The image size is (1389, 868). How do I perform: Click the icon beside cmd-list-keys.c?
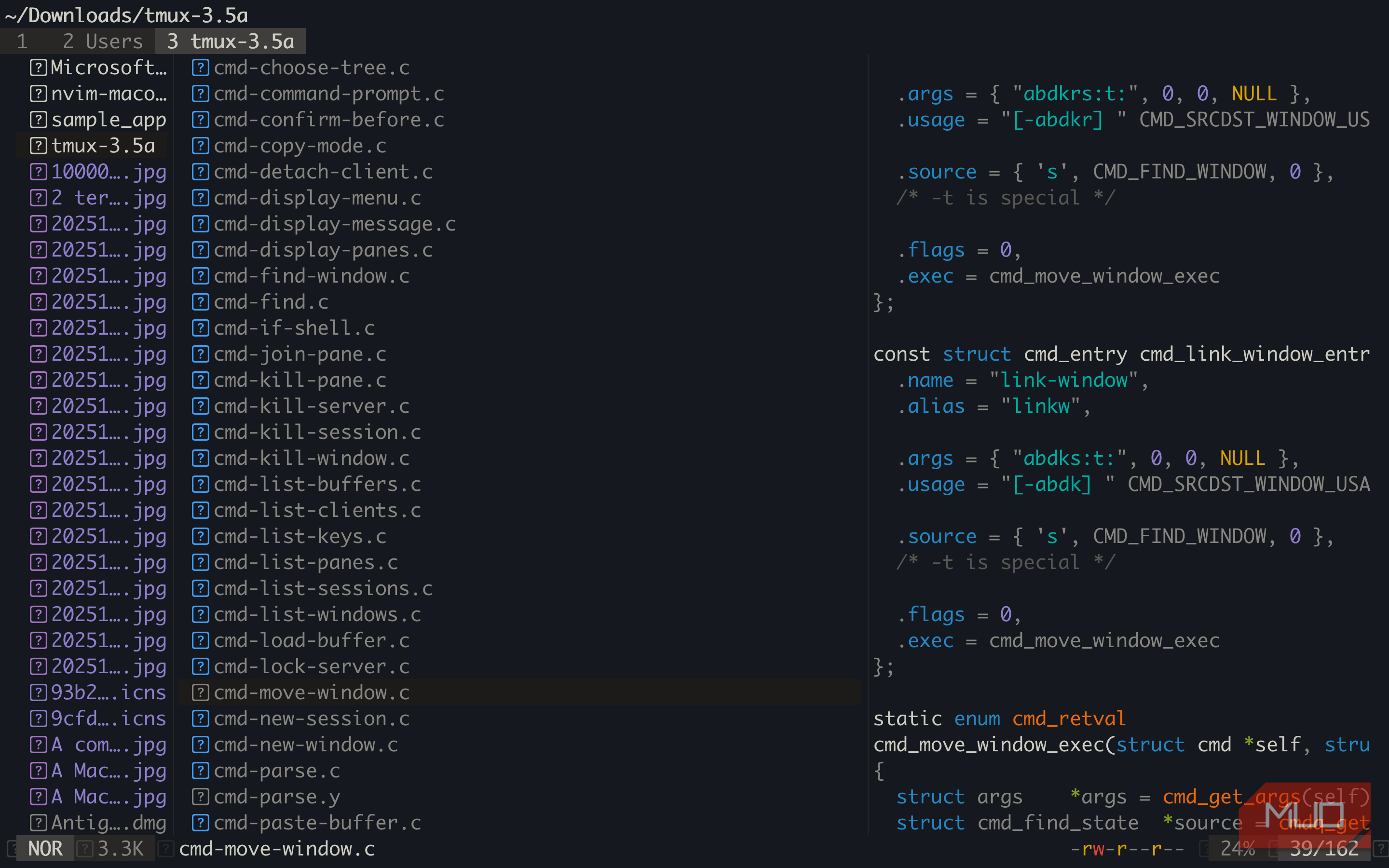coord(200,536)
